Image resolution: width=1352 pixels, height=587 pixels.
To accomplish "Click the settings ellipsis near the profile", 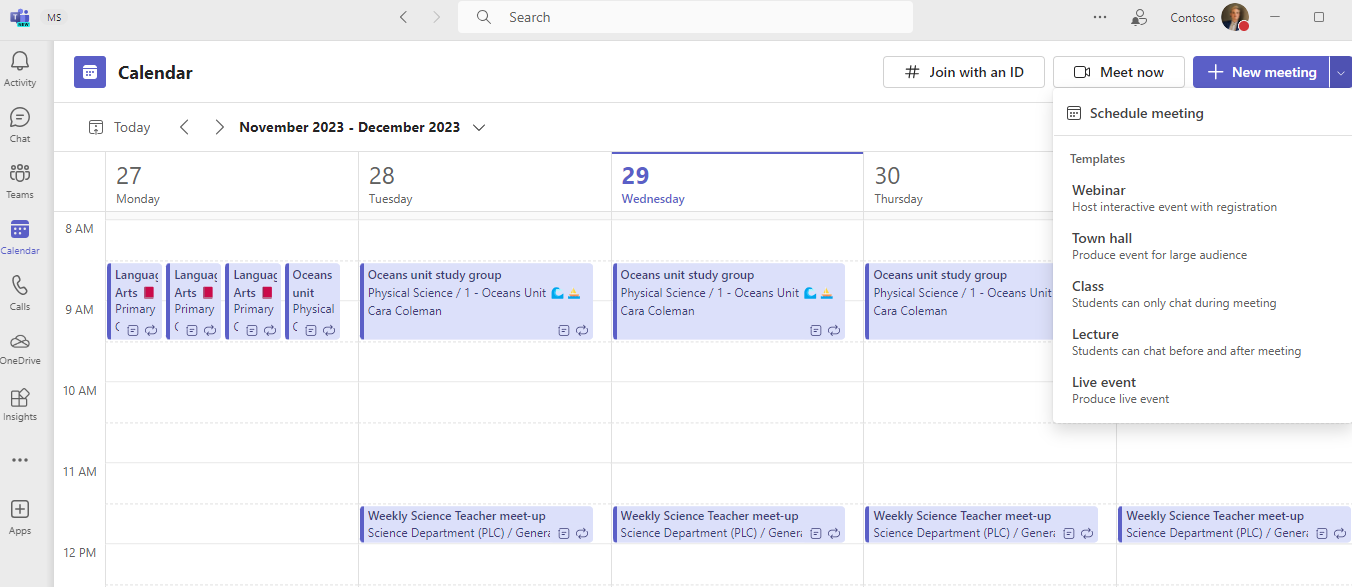I will coord(1100,17).
